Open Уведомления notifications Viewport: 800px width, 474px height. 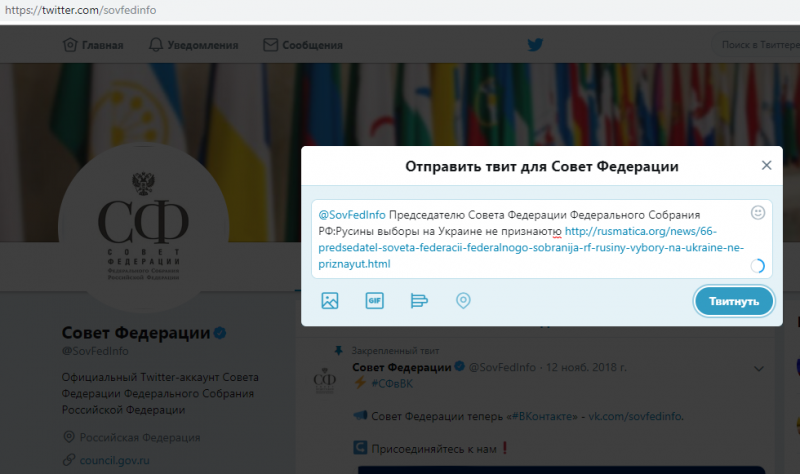click(193, 45)
